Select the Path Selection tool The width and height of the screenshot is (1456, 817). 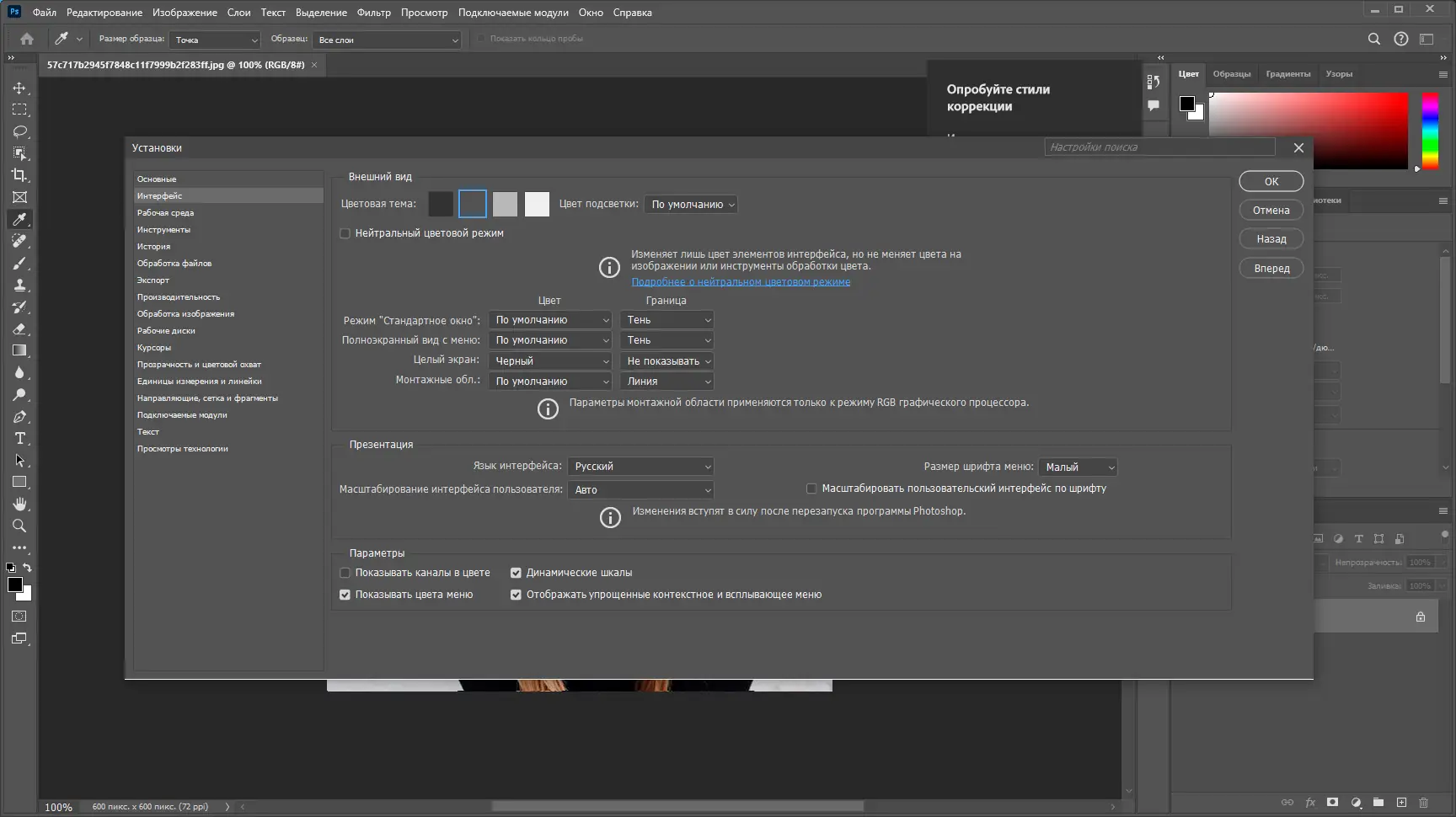pos(19,460)
